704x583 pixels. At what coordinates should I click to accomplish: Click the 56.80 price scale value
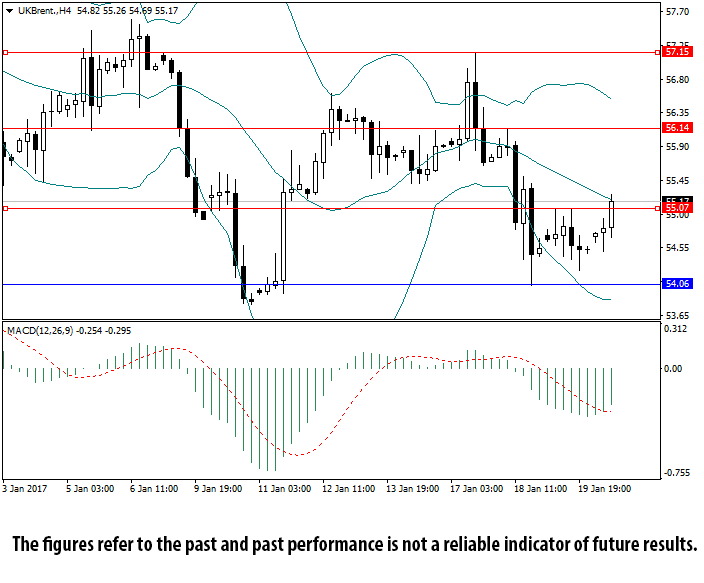coord(677,80)
